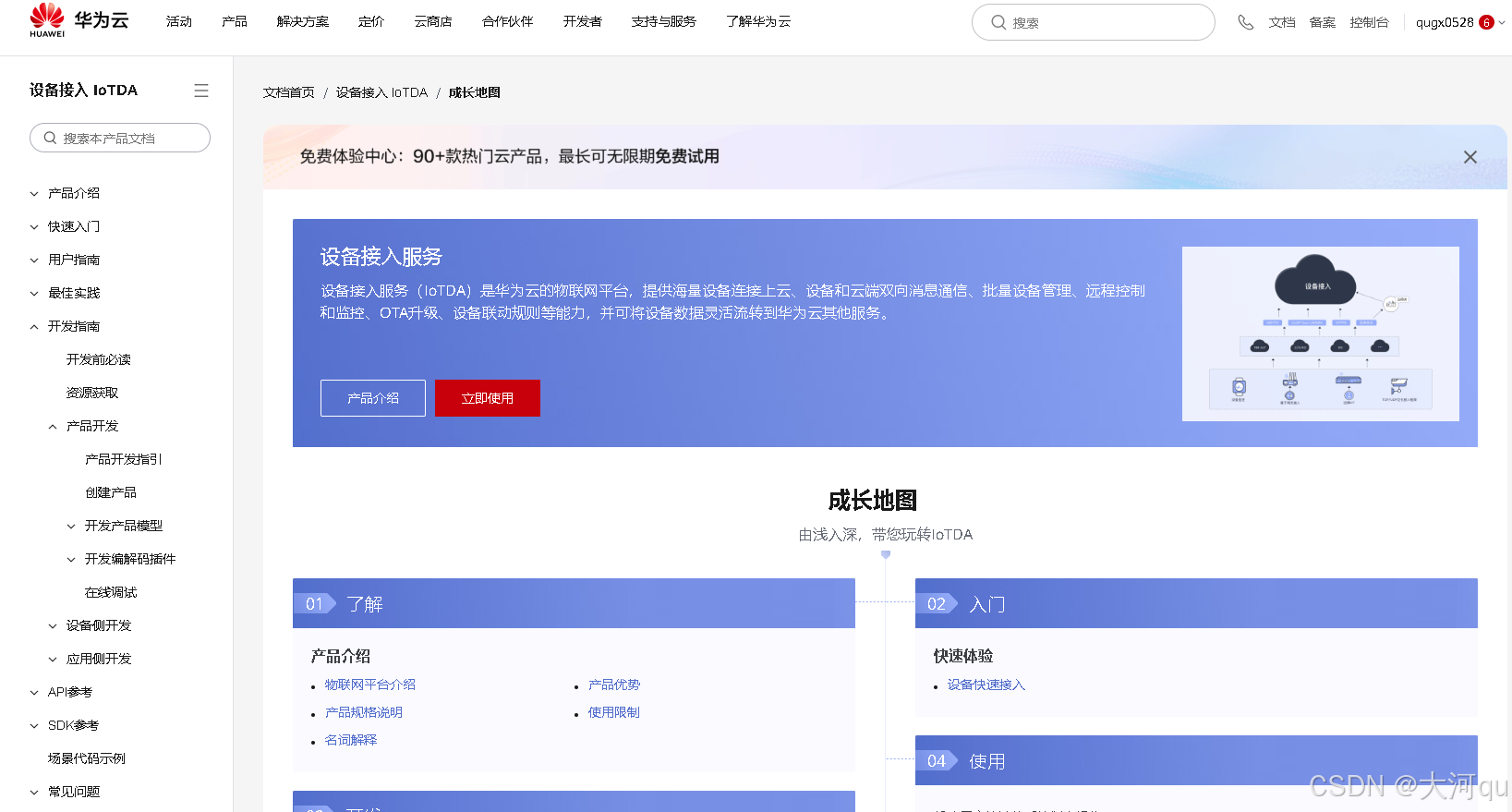The image size is (1512, 812).
Task: Open the 活动 top menu
Action: (179, 21)
